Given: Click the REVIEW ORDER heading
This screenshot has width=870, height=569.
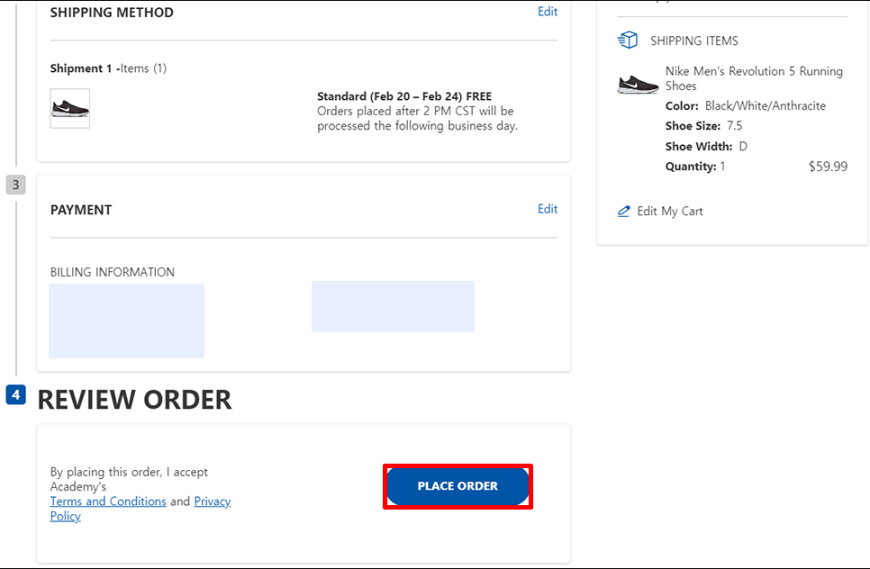Looking at the screenshot, I should click(134, 400).
